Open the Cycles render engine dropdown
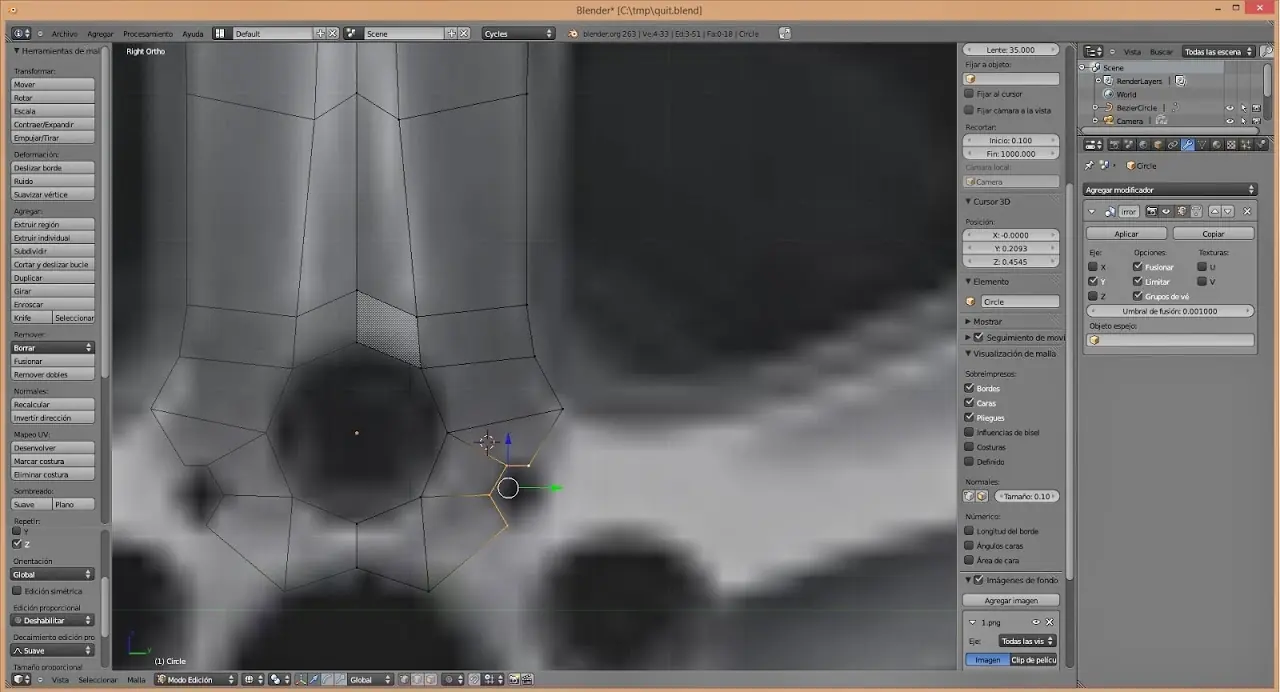1280x692 pixels. tap(518, 33)
